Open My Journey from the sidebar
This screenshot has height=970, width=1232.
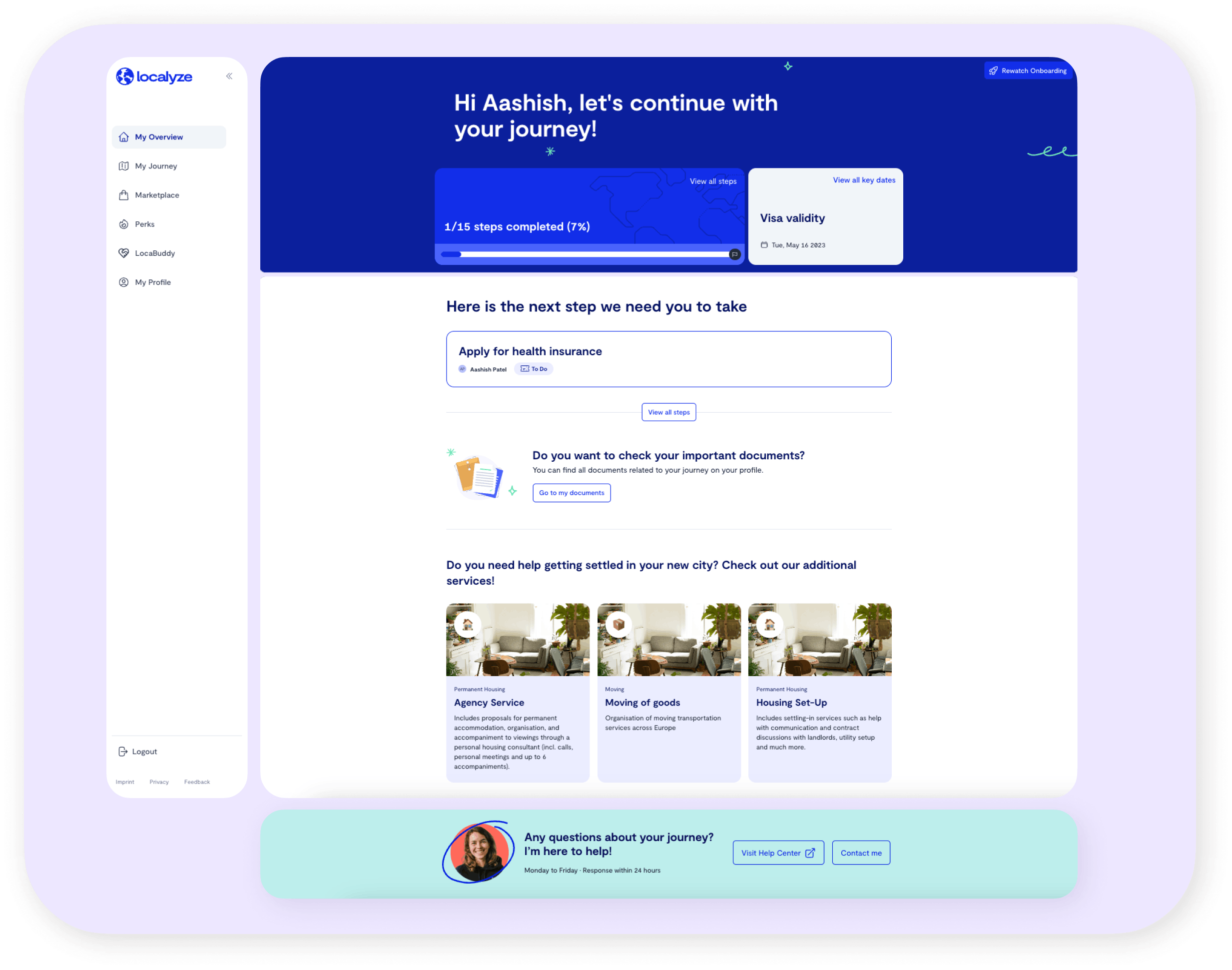pyautogui.click(x=156, y=166)
